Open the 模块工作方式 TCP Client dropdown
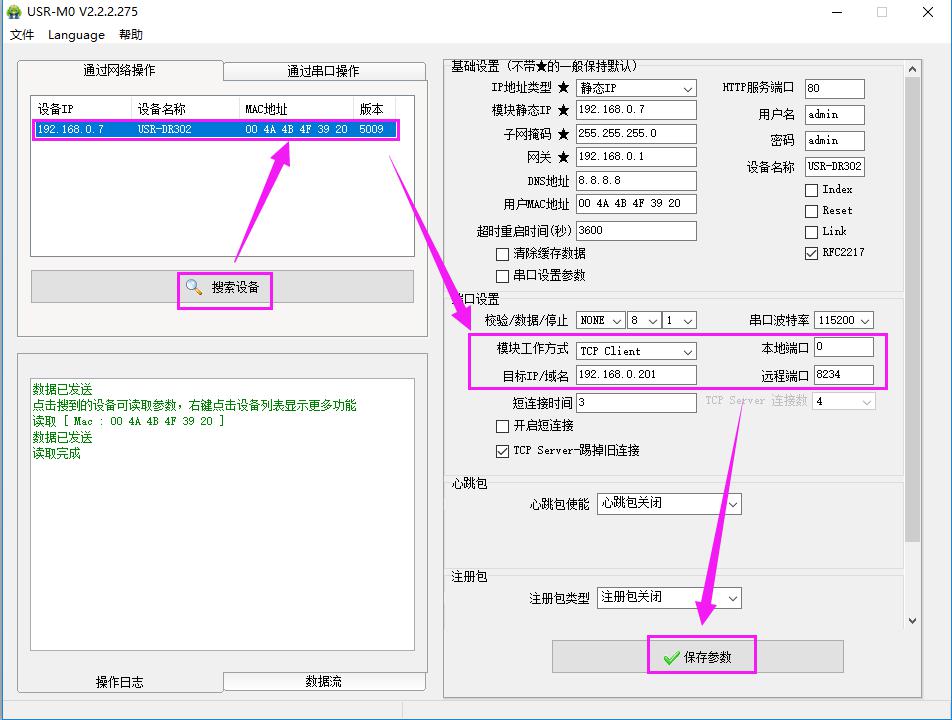The width and height of the screenshot is (952, 720). [x=687, y=351]
